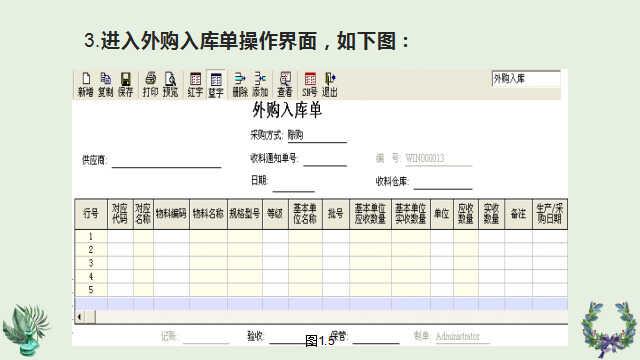The width and height of the screenshot is (640, 360).
Task: Click the 行号 column header
Action: [x=91, y=214]
